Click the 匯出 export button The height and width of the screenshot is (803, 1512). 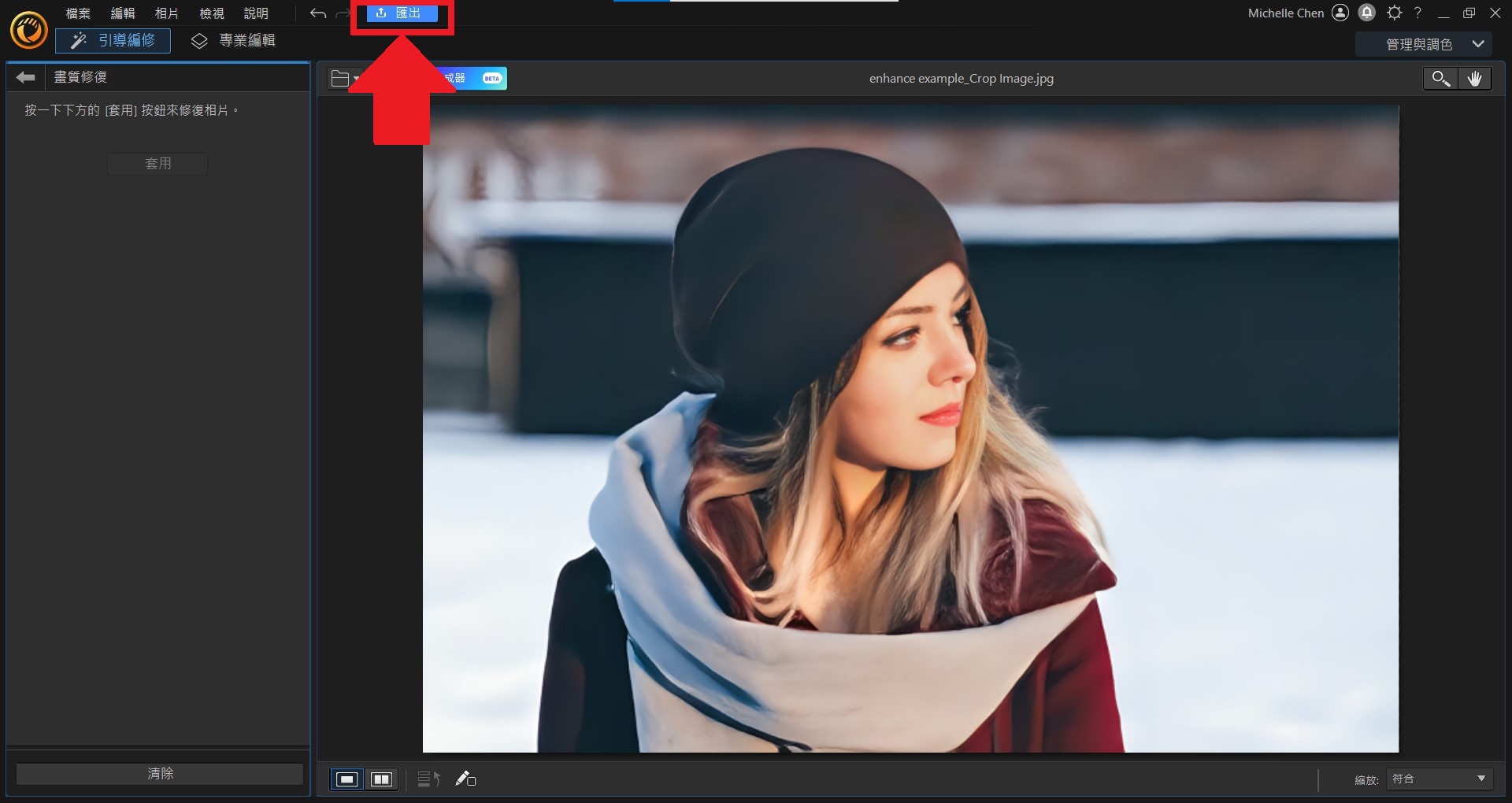coord(402,13)
